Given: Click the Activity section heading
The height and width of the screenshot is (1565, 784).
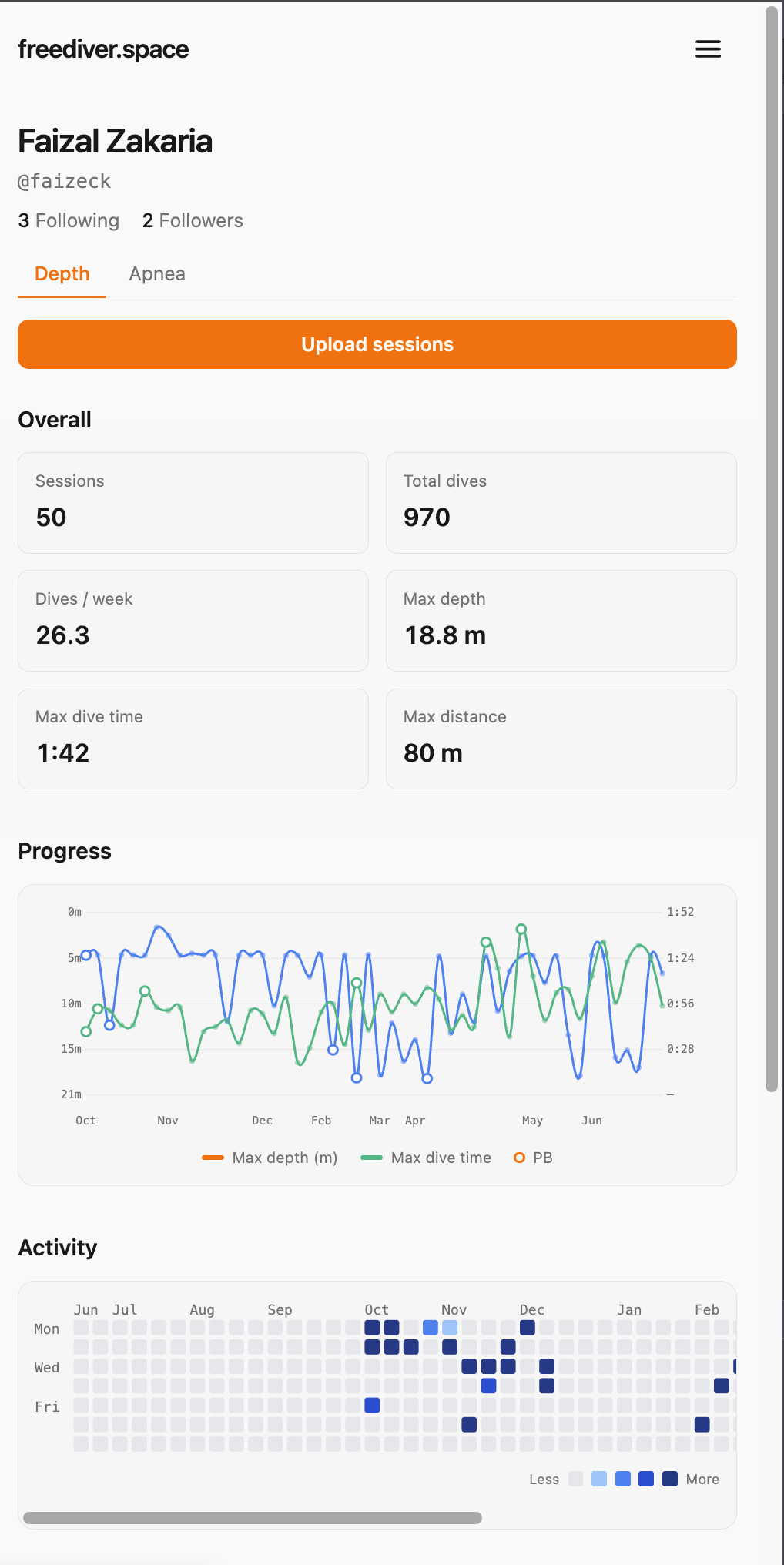Looking at the screenshot, I should (58, 1248).
